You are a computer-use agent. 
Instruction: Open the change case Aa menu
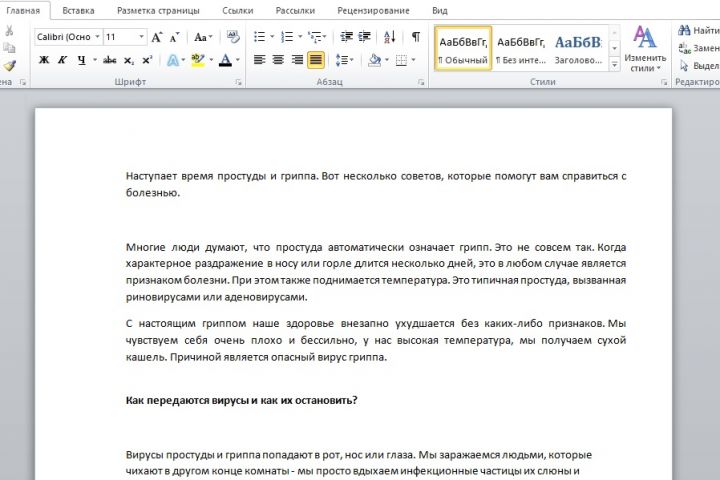click(x=203, y=37)
